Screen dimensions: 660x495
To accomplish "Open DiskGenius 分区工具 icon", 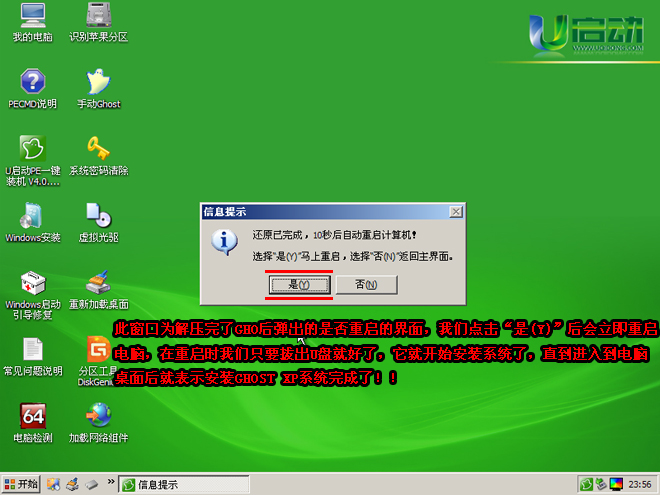I will tap(98, 350).
